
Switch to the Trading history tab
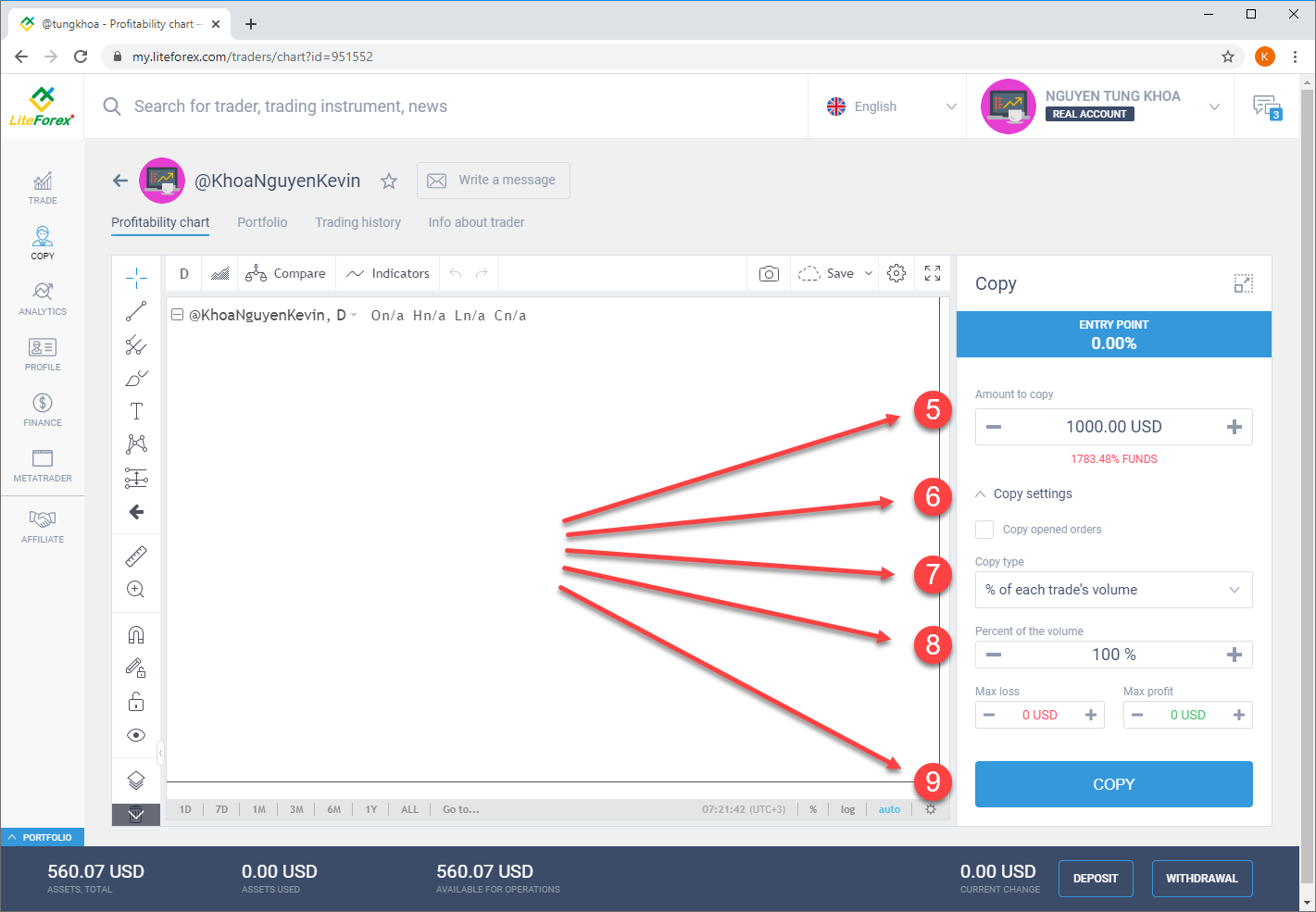(x=357, y=222)
